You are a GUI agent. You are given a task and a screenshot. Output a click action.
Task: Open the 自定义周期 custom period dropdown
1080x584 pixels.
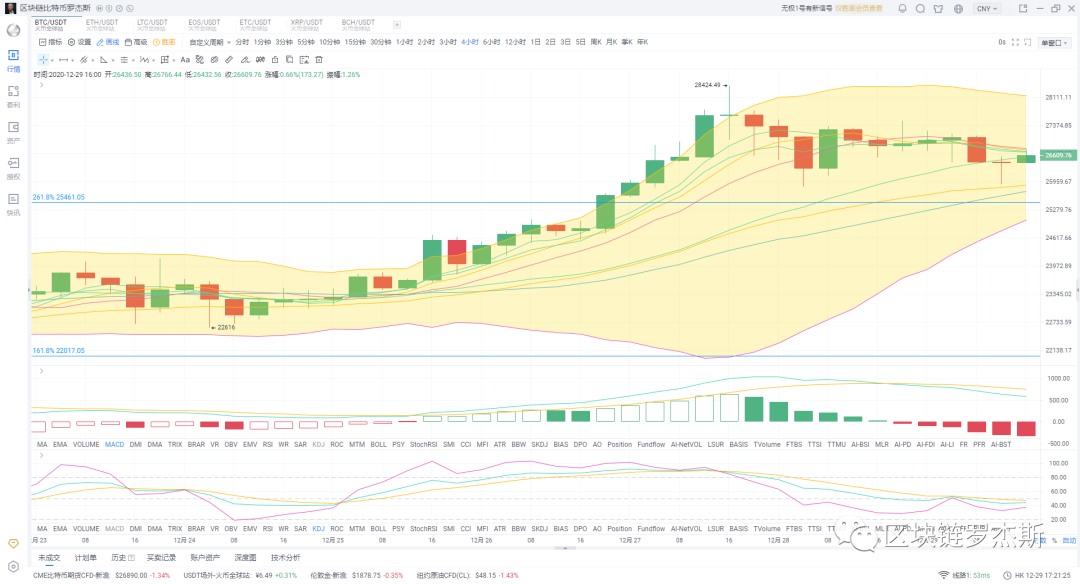[x=210, y=43]
